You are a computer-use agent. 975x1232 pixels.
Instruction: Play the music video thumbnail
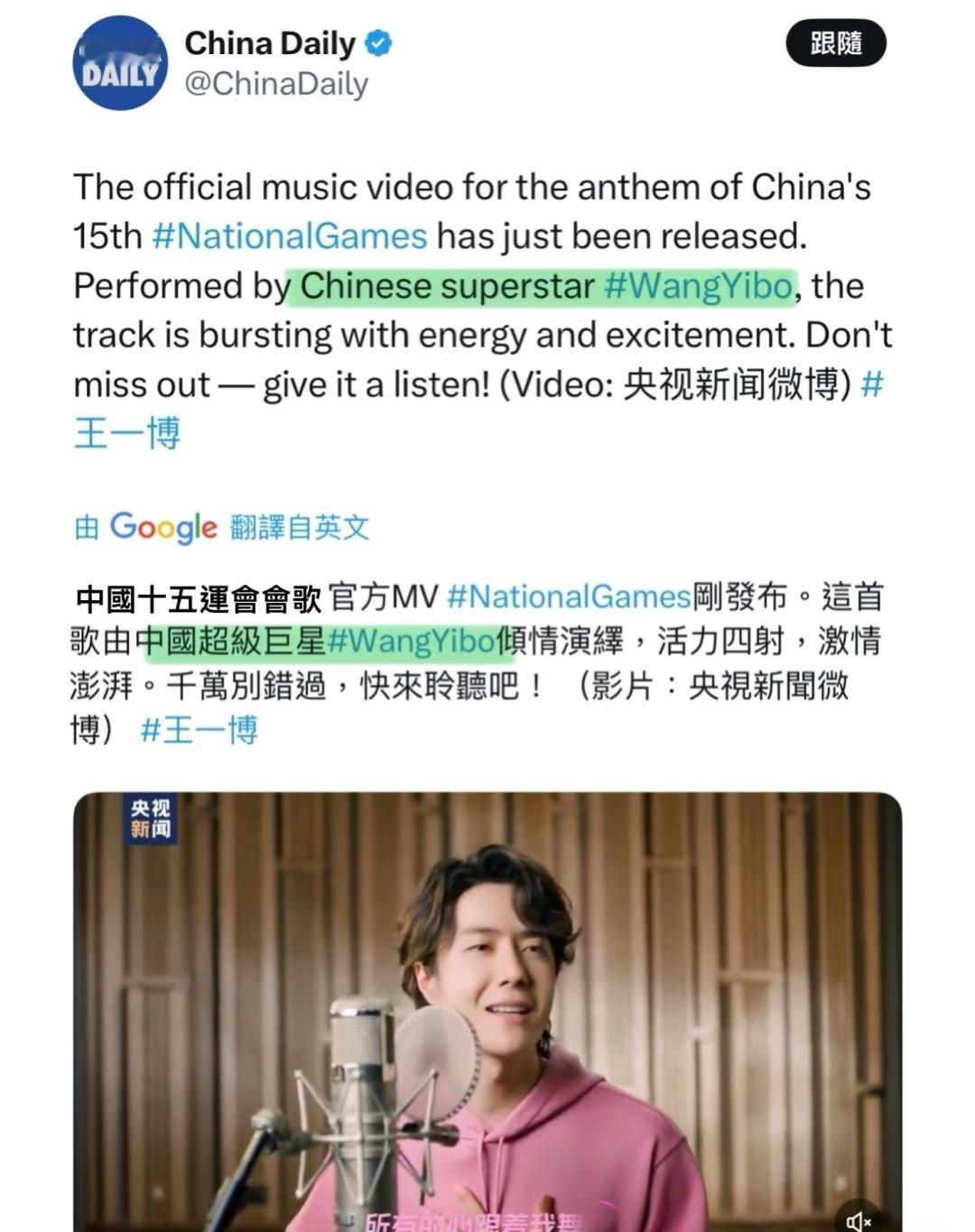487,1012
